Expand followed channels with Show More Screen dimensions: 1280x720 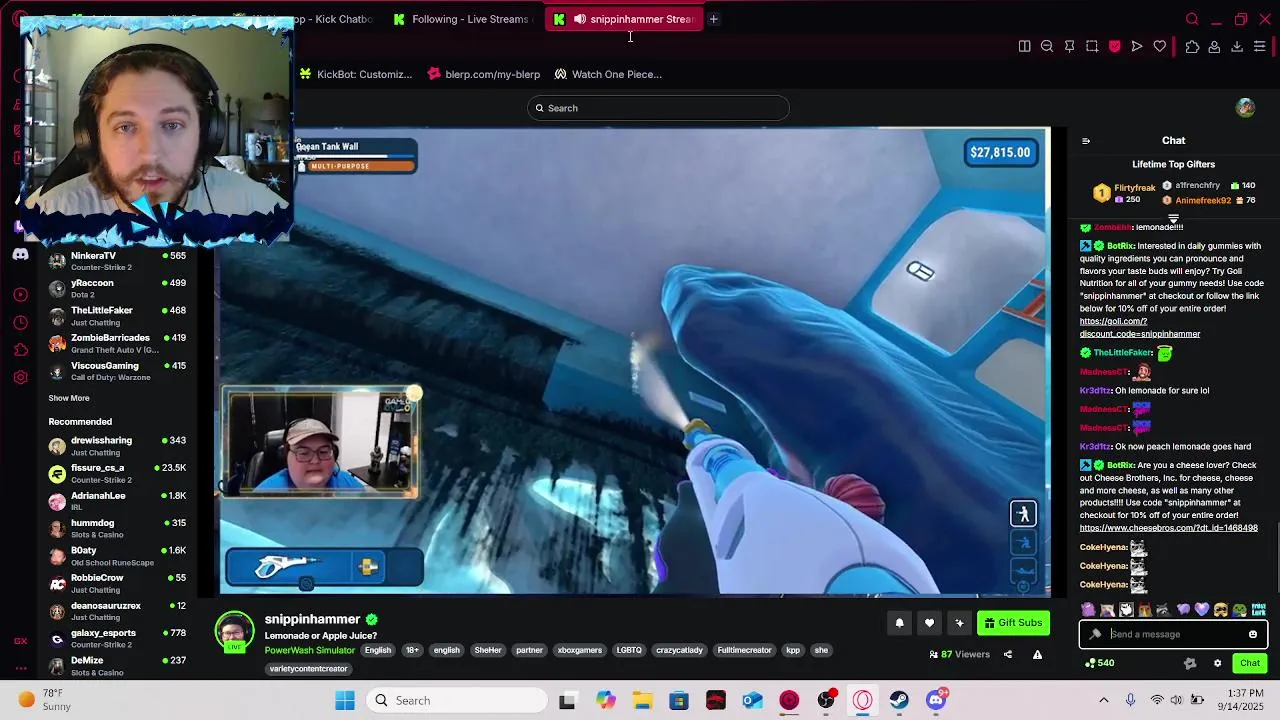[x=69, y=398]
